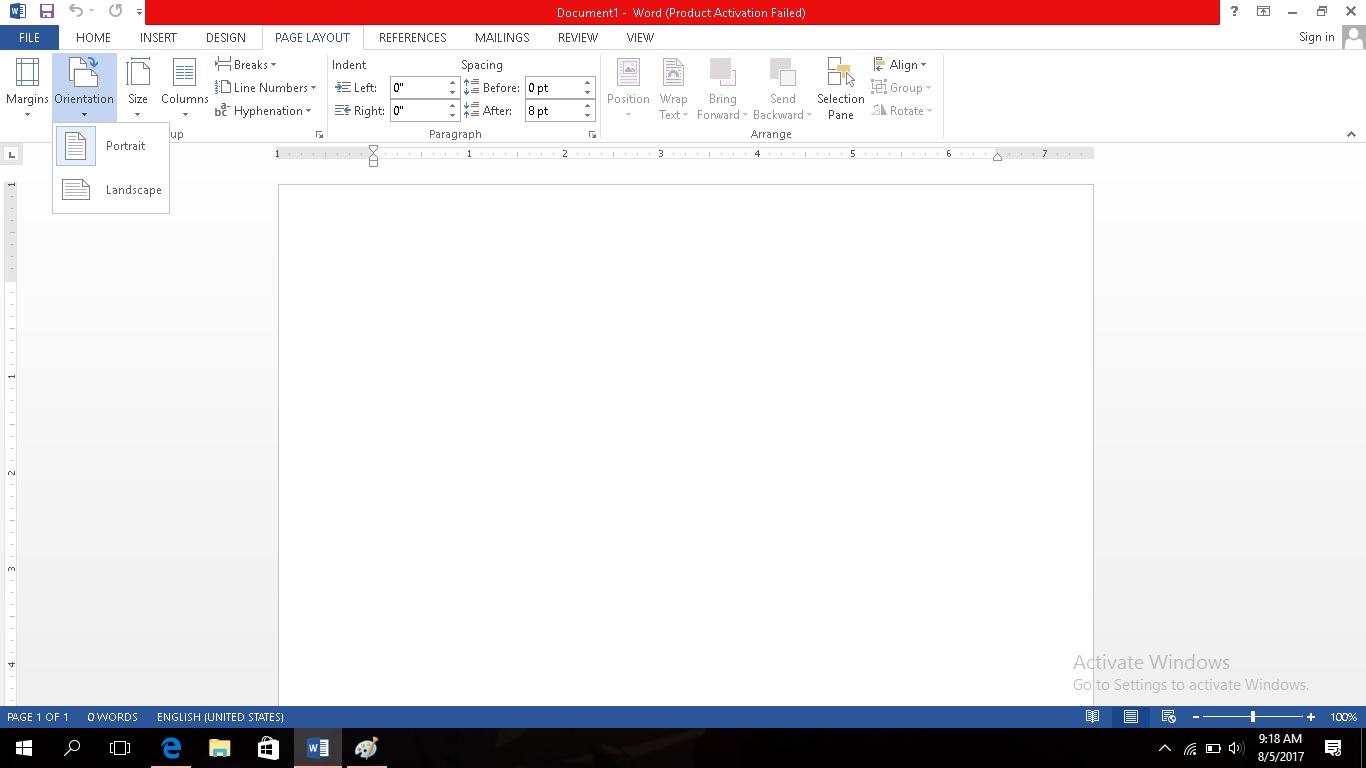The width and height of the screenshot is (1366, 768).
Task: Open the Store from the taskbar
Action: [267, 748]
